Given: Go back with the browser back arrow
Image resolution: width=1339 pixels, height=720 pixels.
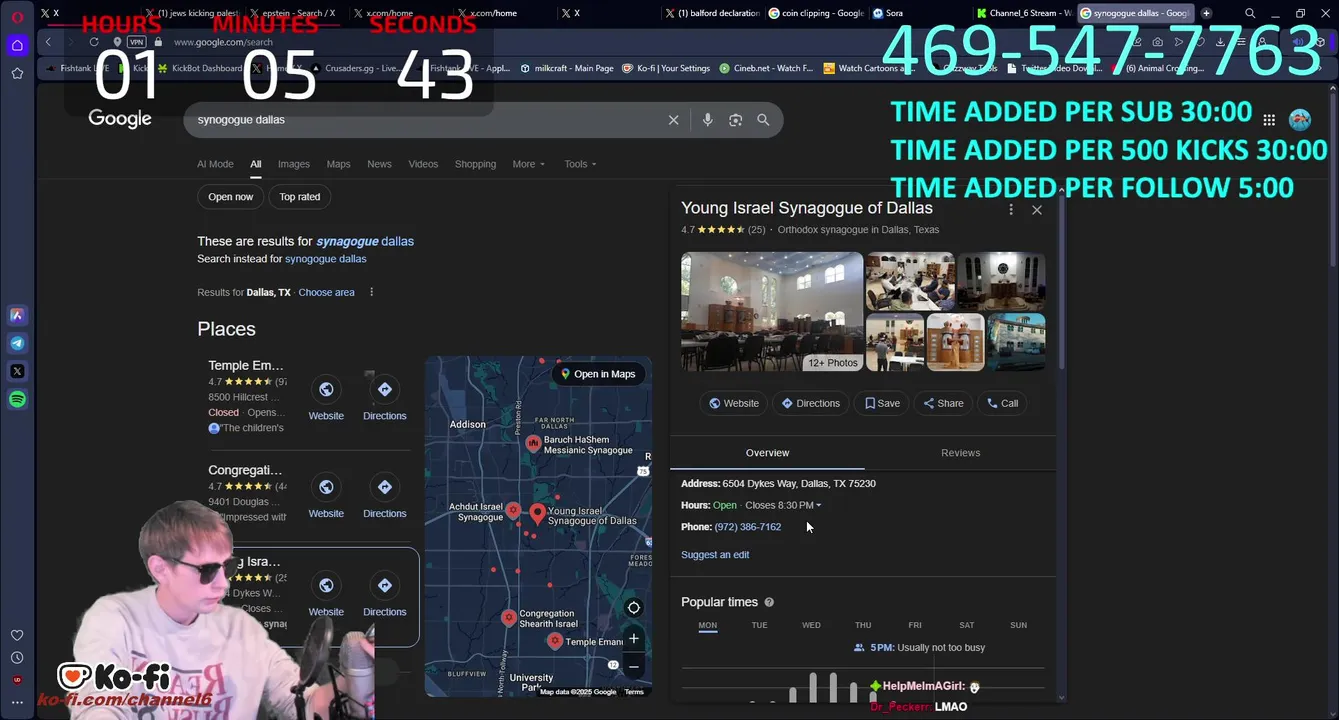Looking at the screenshot, I should point(48,42).
